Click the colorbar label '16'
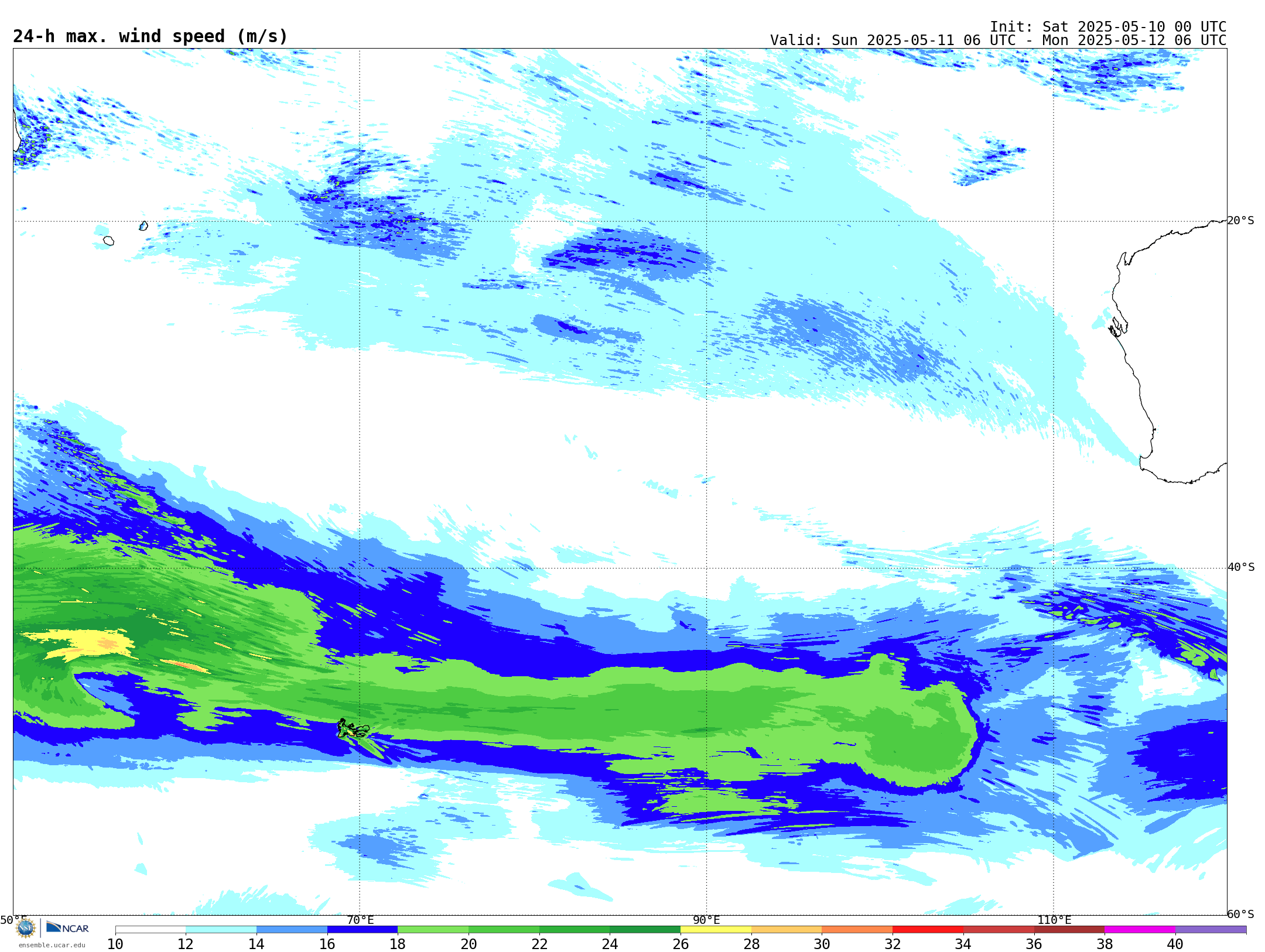The width and height of the screenshot is (1265, 952). (327, 944)
